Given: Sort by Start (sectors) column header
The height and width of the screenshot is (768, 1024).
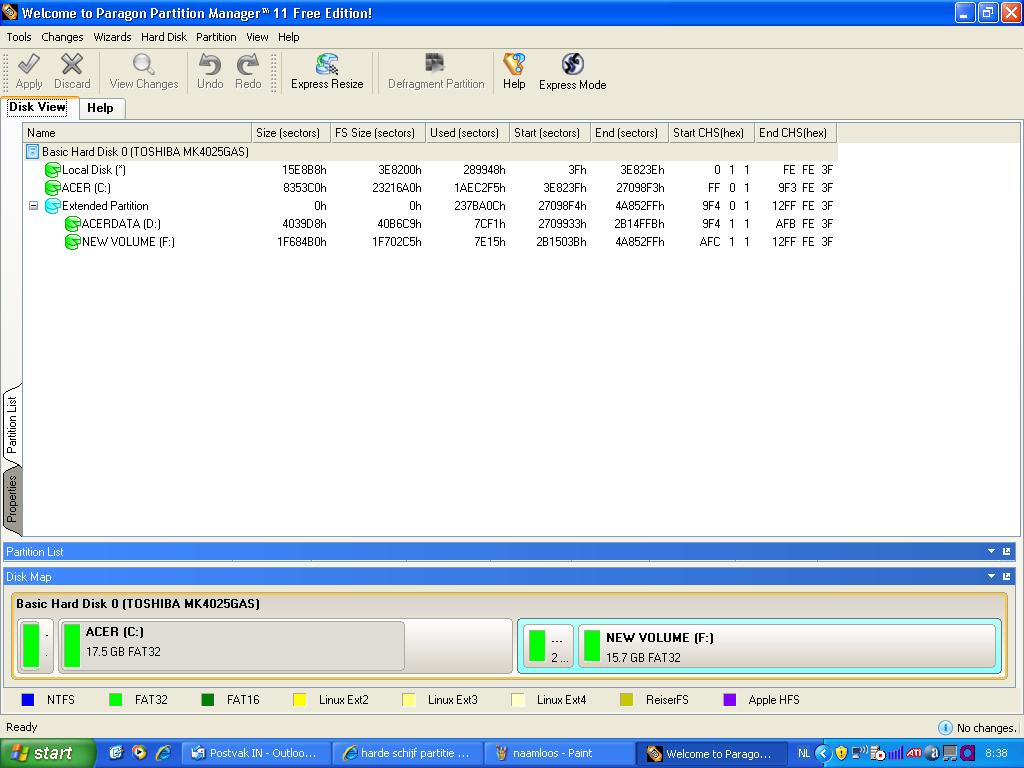Looking at the screenshot, I should point(550,133).
